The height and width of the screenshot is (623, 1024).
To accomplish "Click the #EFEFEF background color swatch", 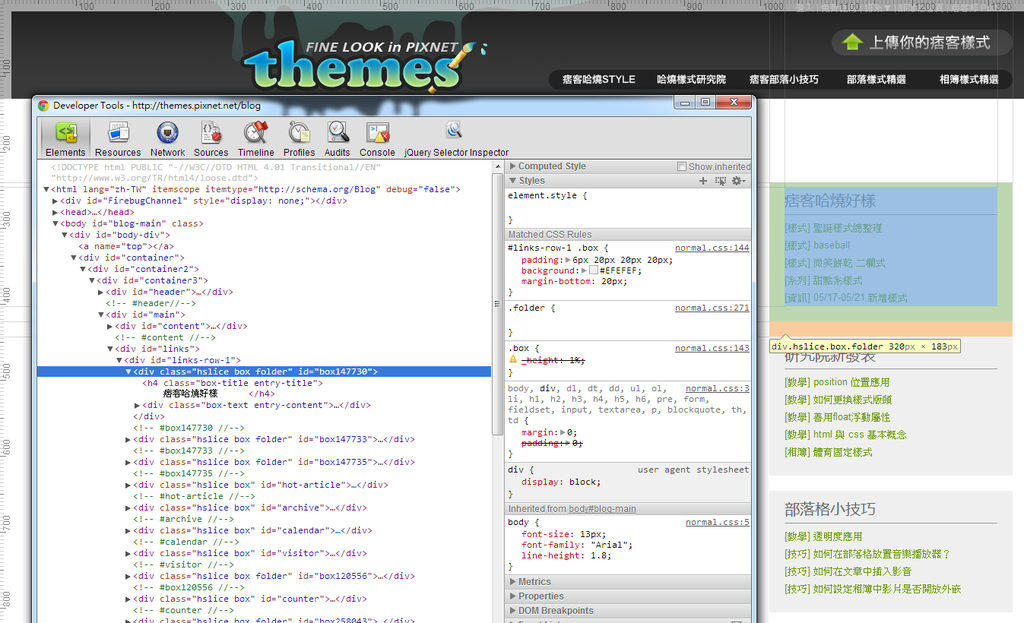I will [x=593, y=270].
